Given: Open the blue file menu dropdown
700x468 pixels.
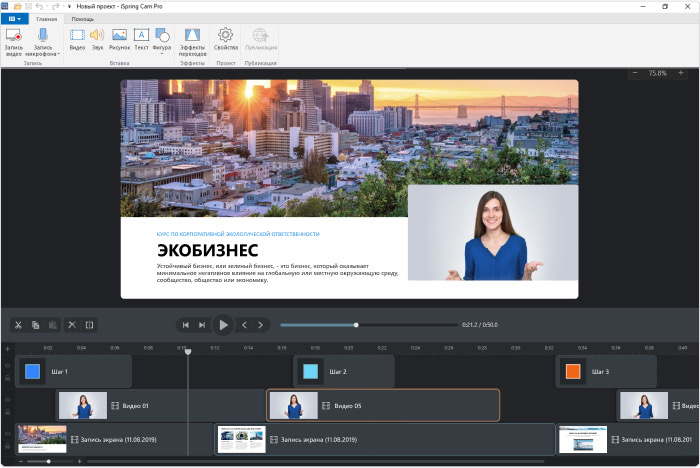Looking at the screenshot, I should [15, 19].
